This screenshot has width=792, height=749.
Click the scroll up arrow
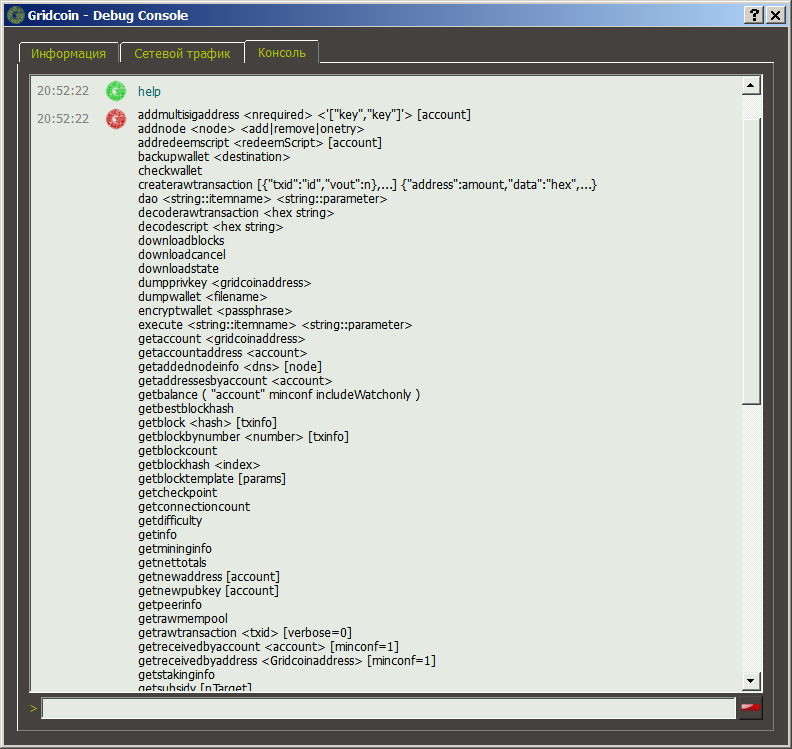[752, 87]
